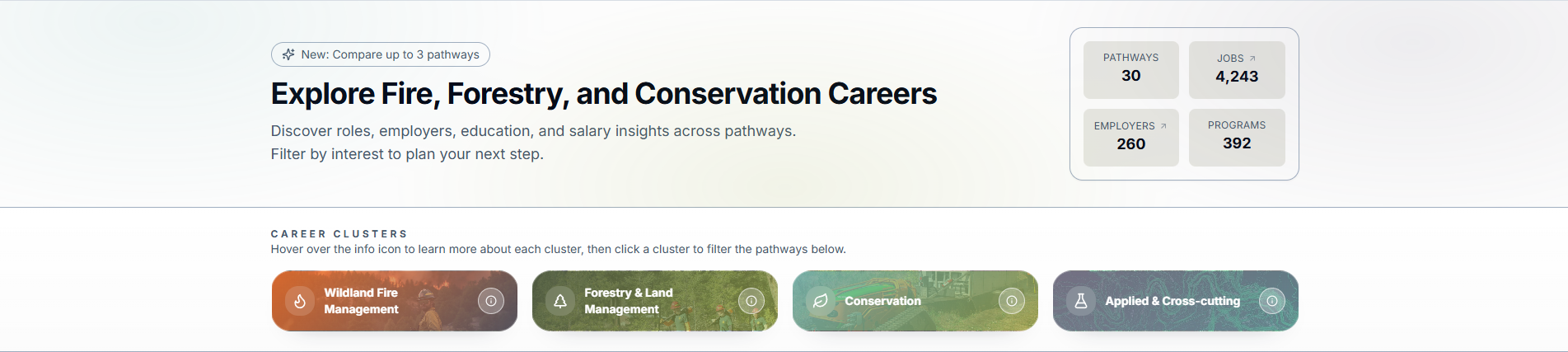Screen dimensions: 1568x352
Task: Click the arrow icon beside Jobs
Action: (1252, 59)
